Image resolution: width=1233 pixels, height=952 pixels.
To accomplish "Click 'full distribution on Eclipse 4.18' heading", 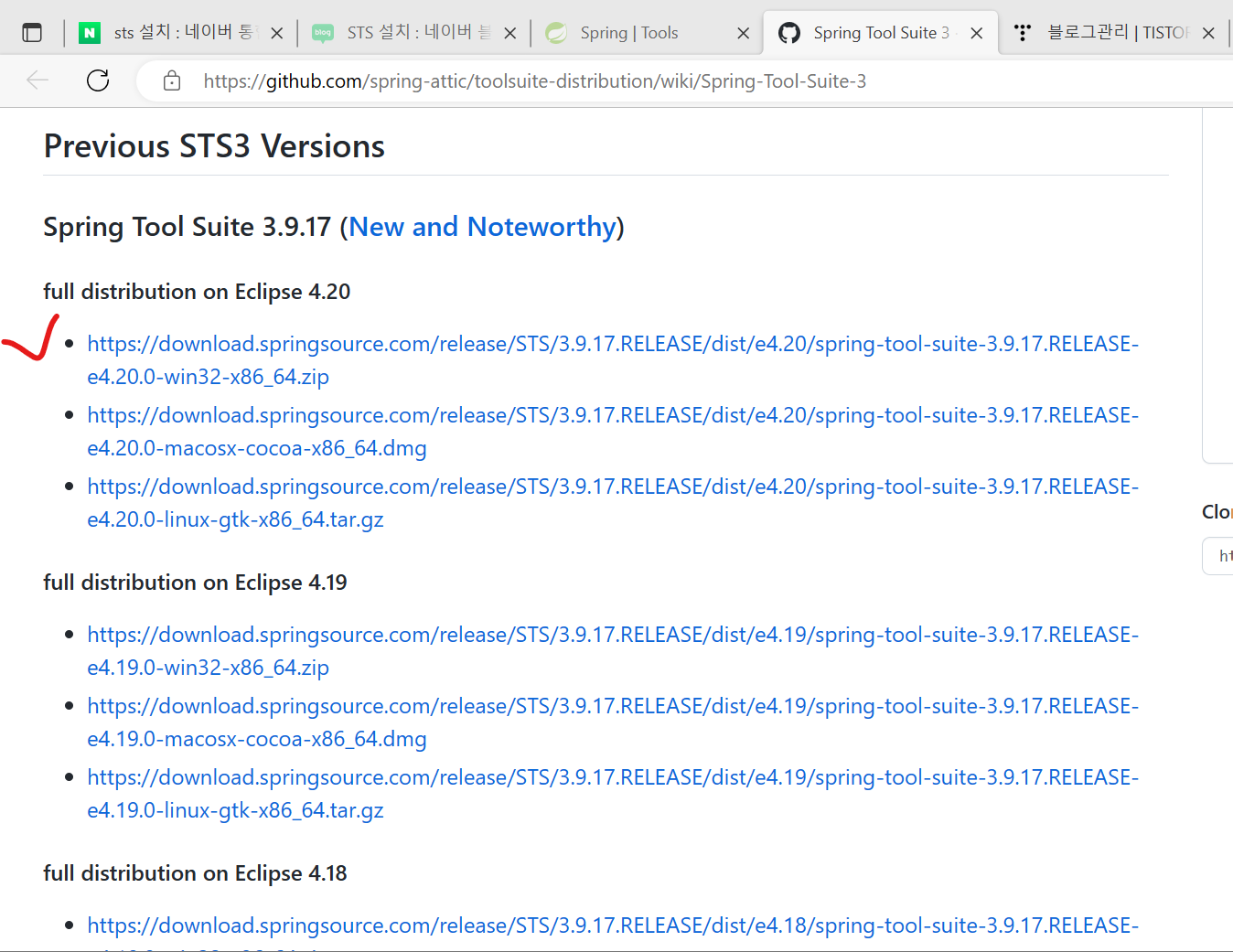I will pyautogui.click(x=195, y=873).
